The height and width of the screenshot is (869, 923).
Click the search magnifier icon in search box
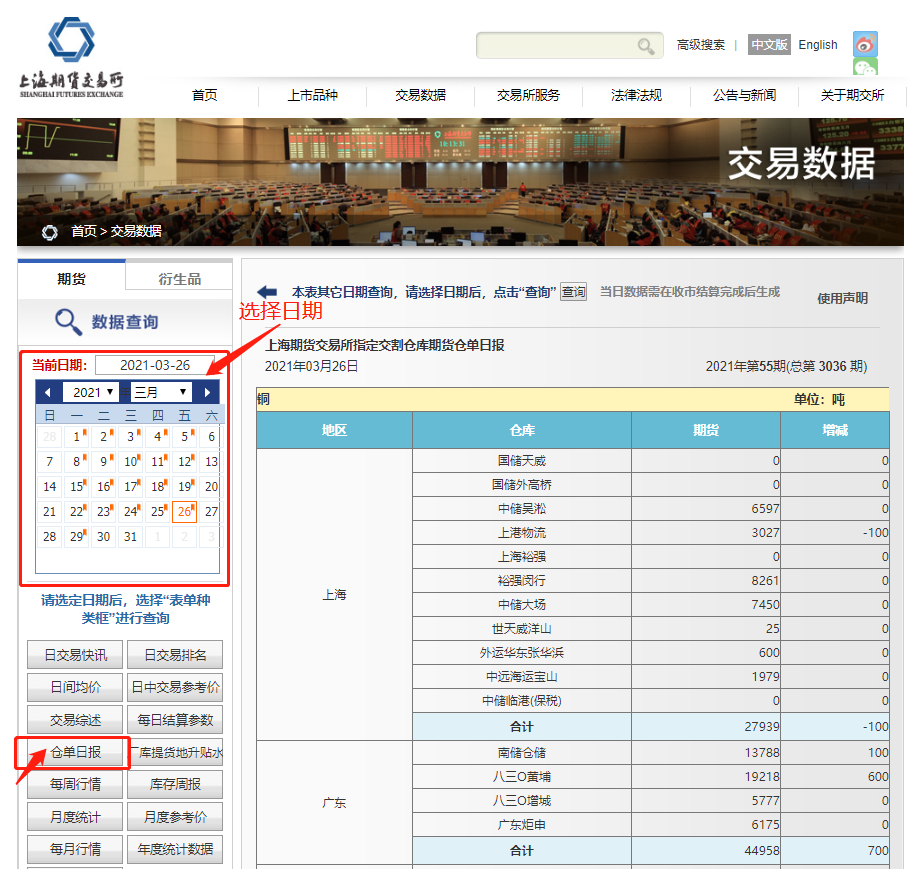coord(646,46)
